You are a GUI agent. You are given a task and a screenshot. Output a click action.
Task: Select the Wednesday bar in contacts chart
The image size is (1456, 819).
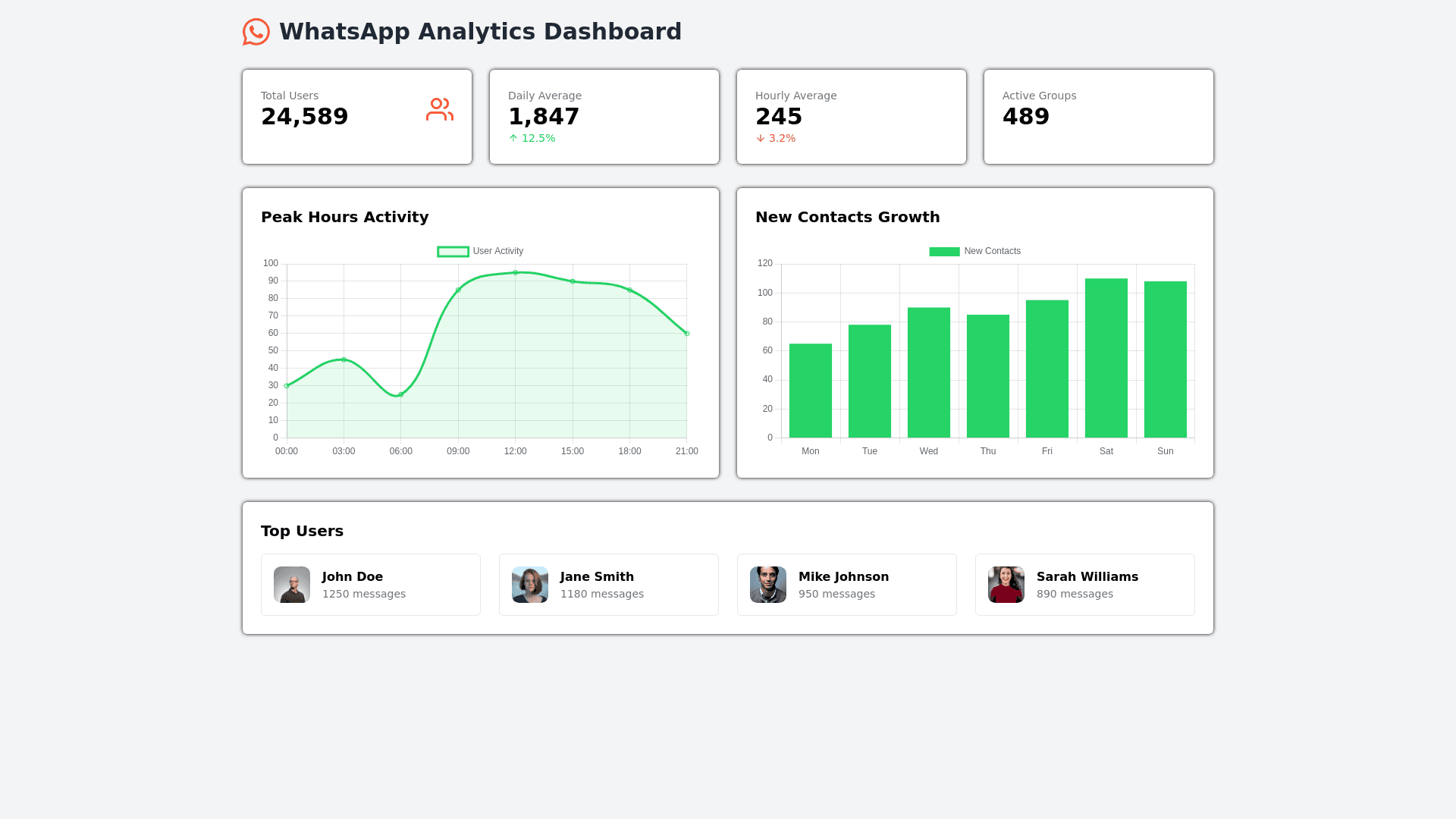928,372
